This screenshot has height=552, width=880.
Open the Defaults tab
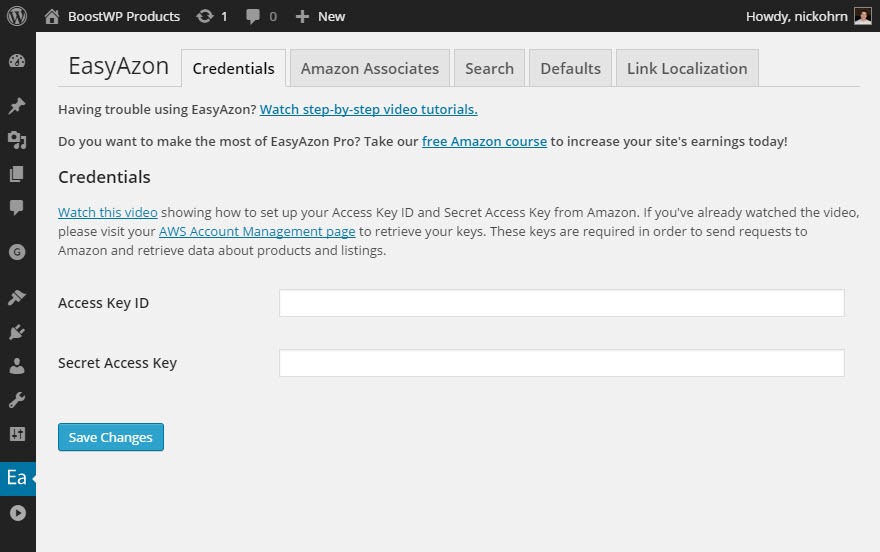pos(570,68)
